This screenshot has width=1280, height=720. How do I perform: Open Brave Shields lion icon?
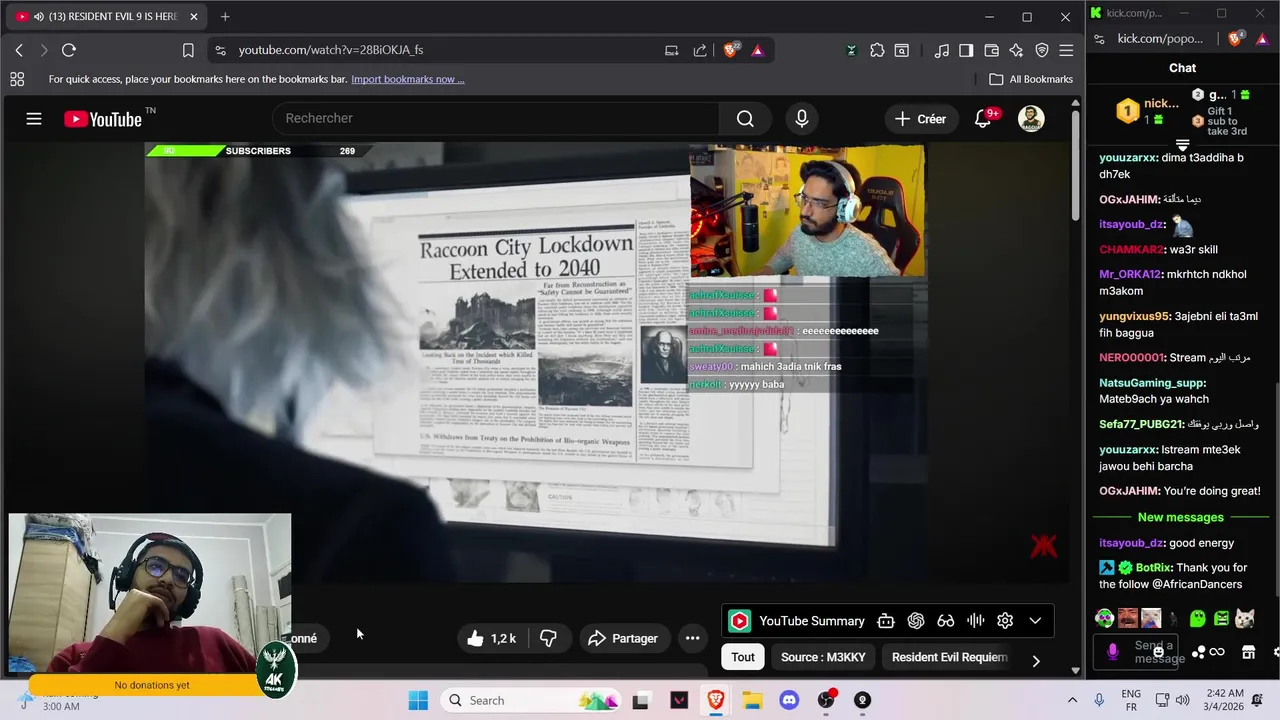point(731,49)
